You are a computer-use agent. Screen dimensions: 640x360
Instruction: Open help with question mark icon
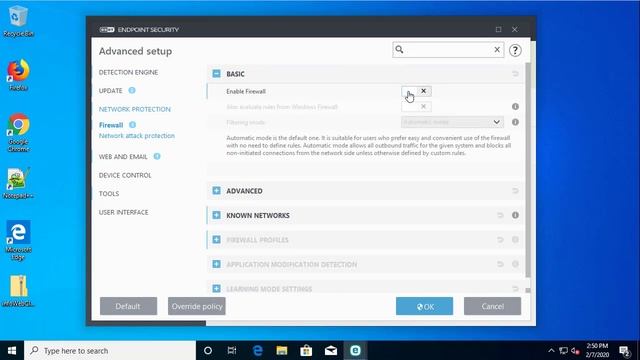(515, 50)
